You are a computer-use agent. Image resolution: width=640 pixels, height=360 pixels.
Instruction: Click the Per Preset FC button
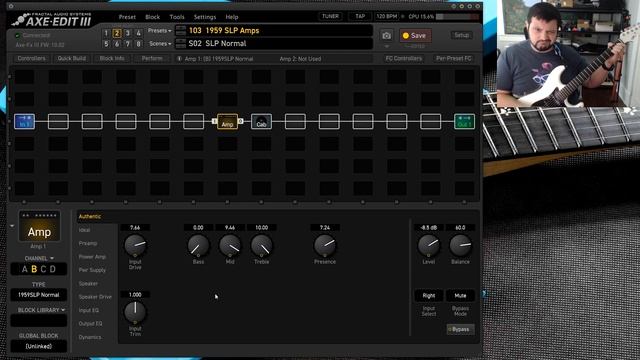[453, 59]
